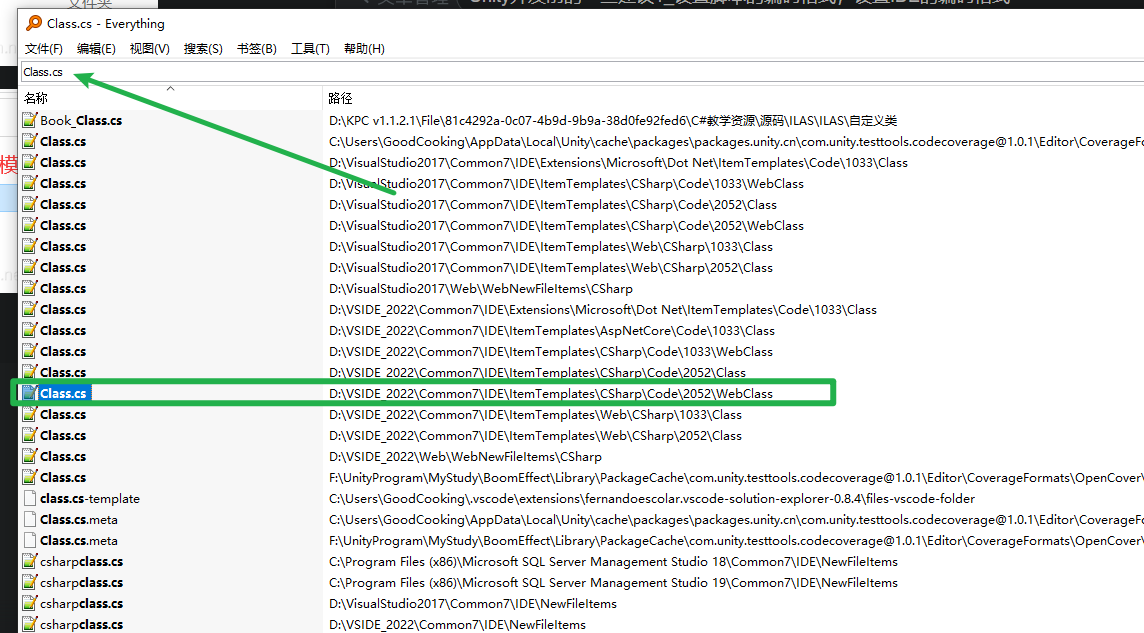Click icon of csharpclass.cs in SQL Server Management Studio 18
Viewport: 1144px width, 633px height.
[x=30, y=562]
